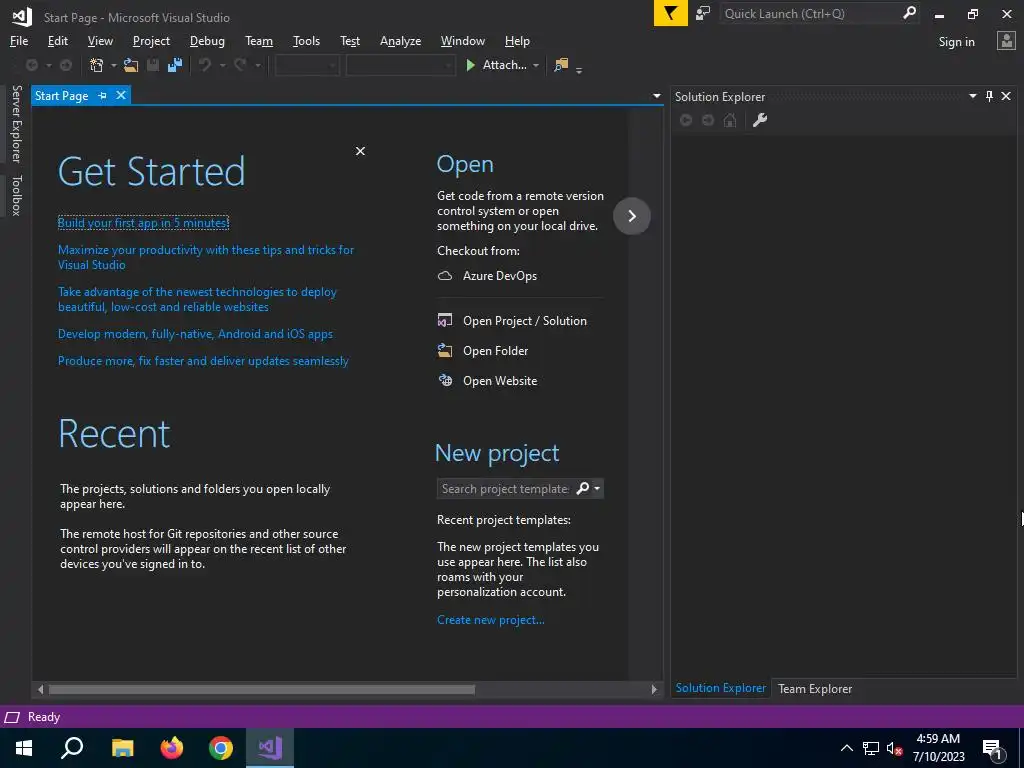Follow 'Build your first app in 5 minutes' link
Screen dimensions: 1024x768
pos(143,223)
